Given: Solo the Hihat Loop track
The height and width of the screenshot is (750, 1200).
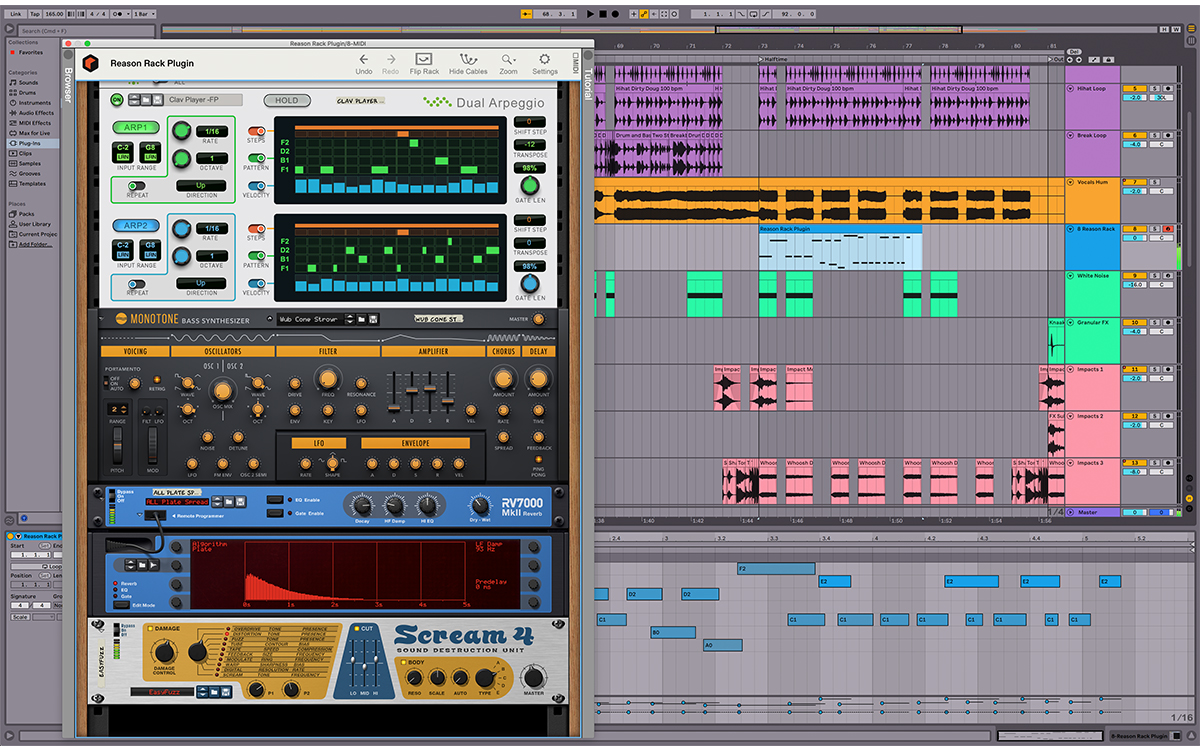Looking at the screenshot, I should pos(1154,89).
